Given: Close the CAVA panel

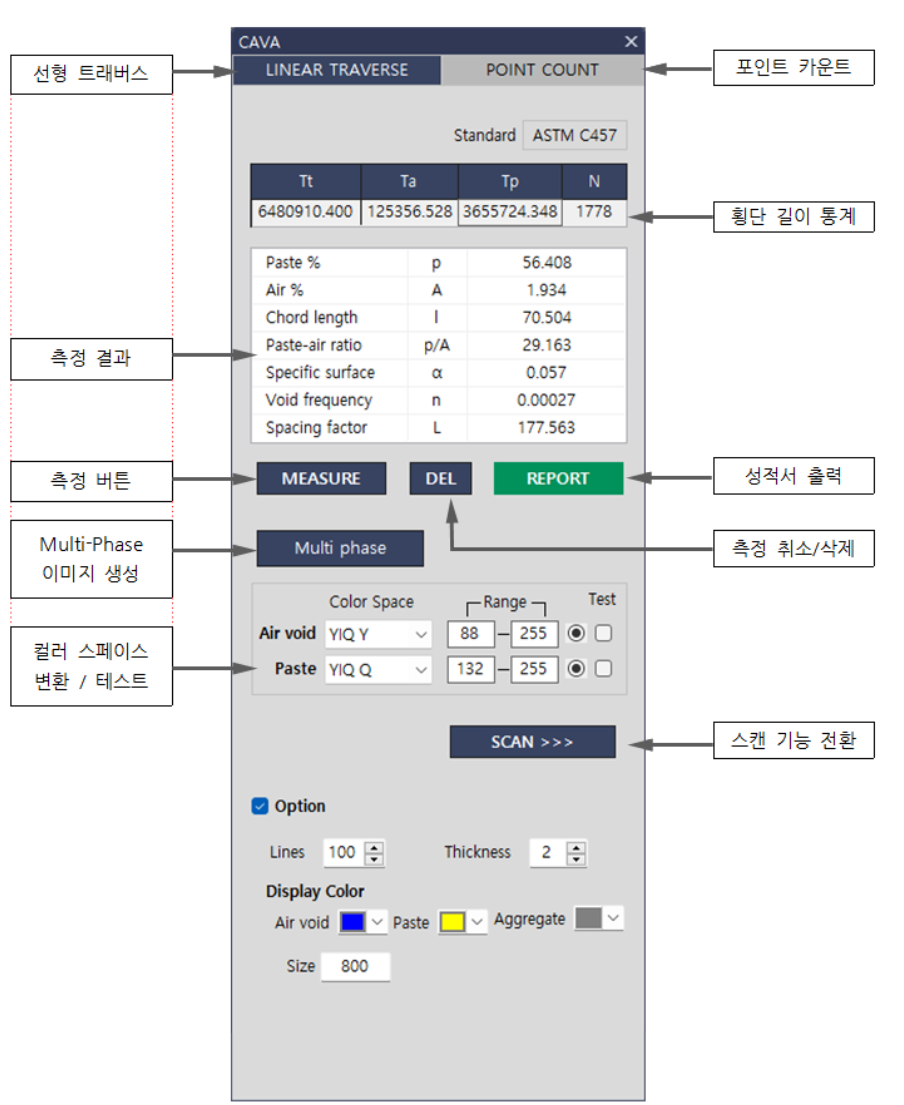Looking at the screenshot, I should coord(631,42).
